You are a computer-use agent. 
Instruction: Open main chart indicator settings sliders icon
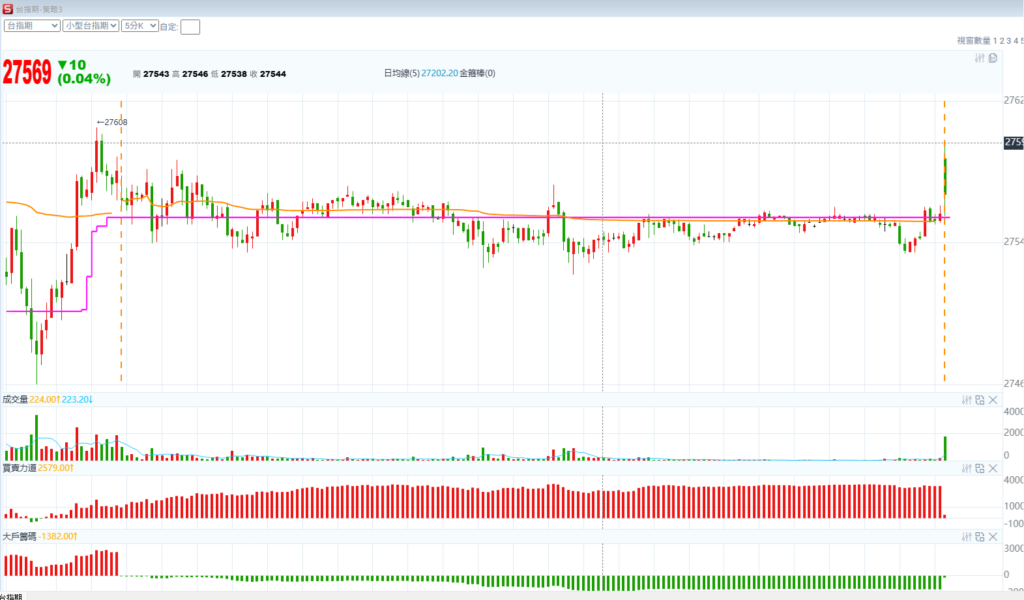coord(981,58)
